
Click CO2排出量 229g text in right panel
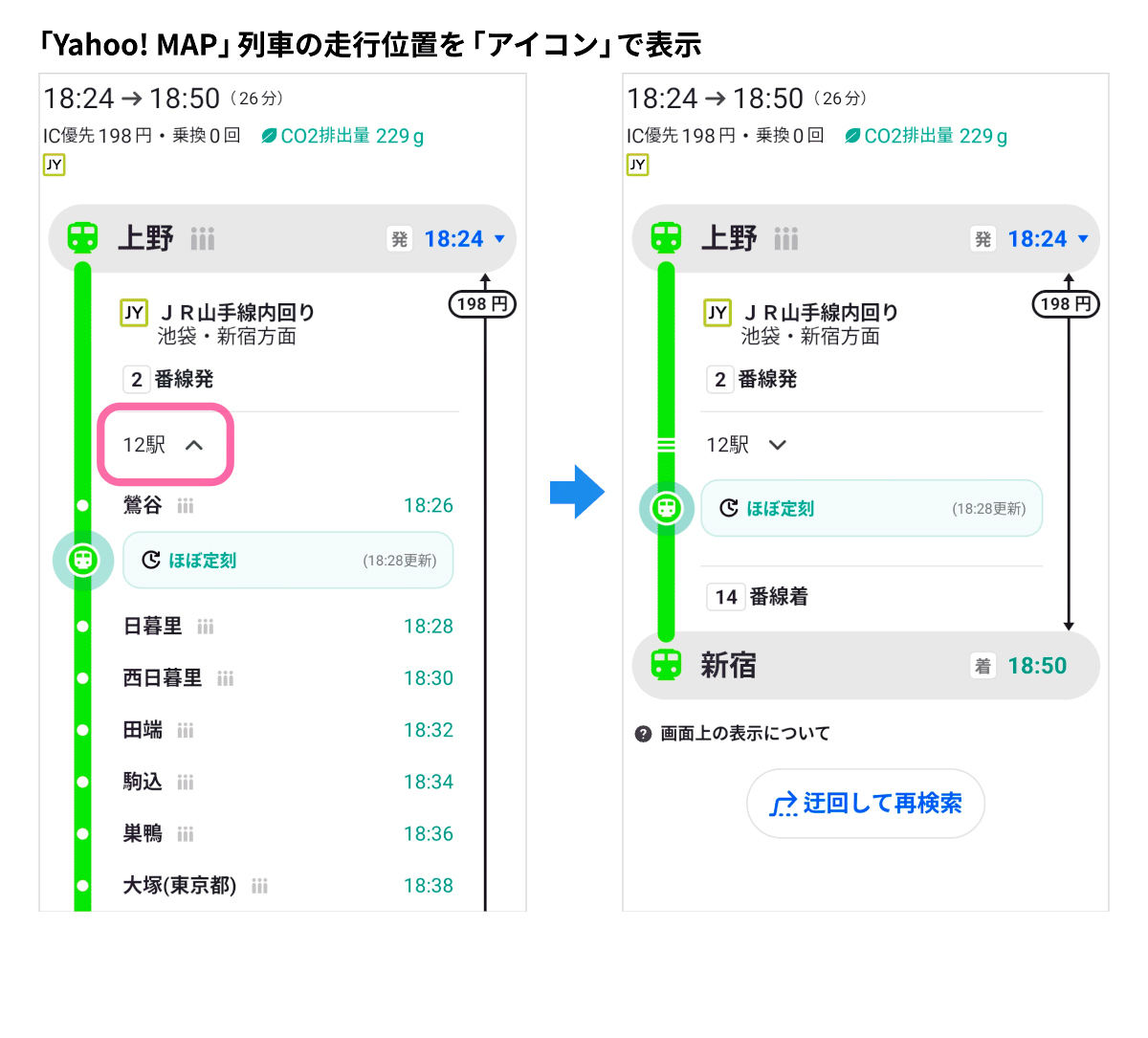pyautogui.click(x=936, y=136)
